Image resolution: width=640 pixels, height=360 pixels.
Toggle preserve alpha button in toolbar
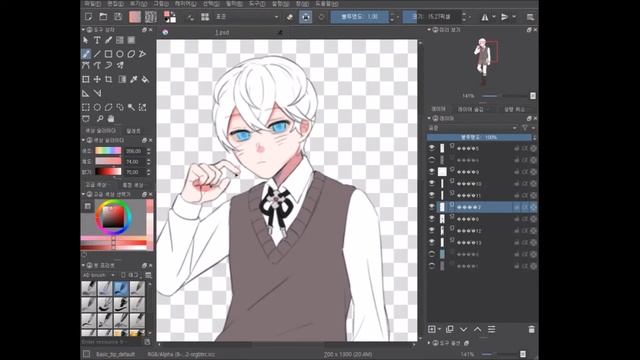[x=305, y=17]
